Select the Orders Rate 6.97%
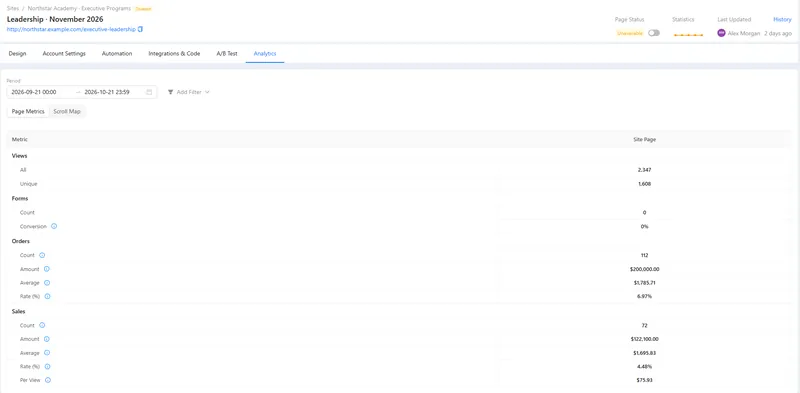Viewport: 800px width, 393px height. click(x=644, y=297)
